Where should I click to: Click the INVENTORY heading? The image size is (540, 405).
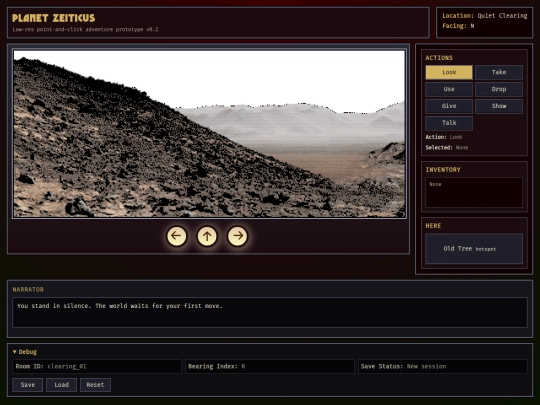(443, 170)
